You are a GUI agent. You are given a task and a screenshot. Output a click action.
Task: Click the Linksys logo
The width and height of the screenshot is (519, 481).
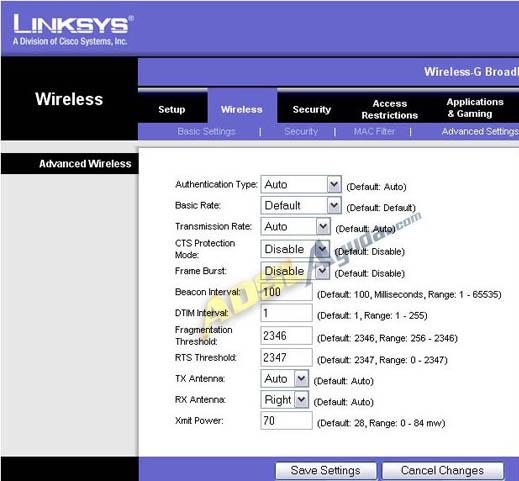tap(73, 29)
